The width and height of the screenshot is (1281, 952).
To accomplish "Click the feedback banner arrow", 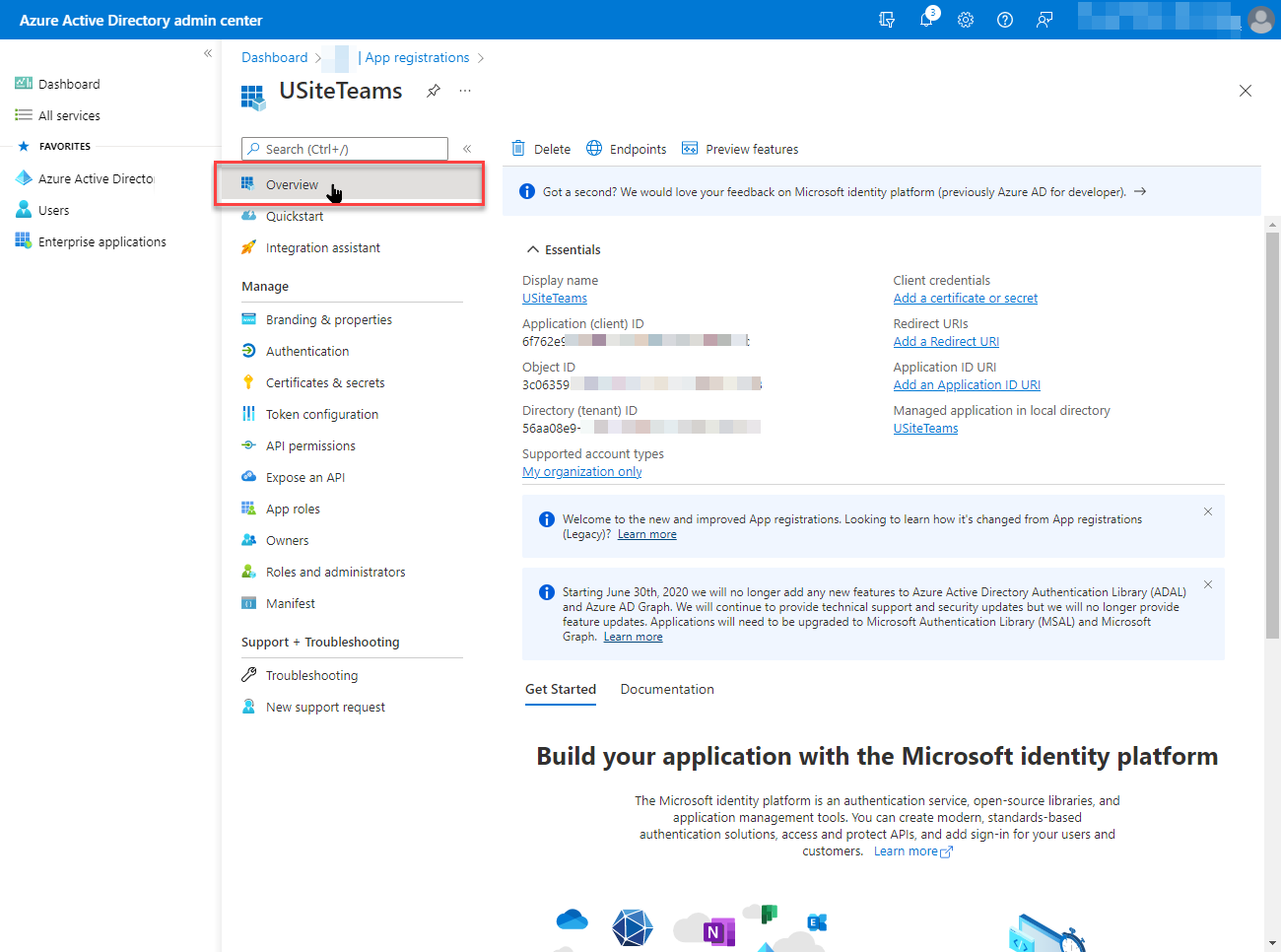I will (x=1140, y=191).
